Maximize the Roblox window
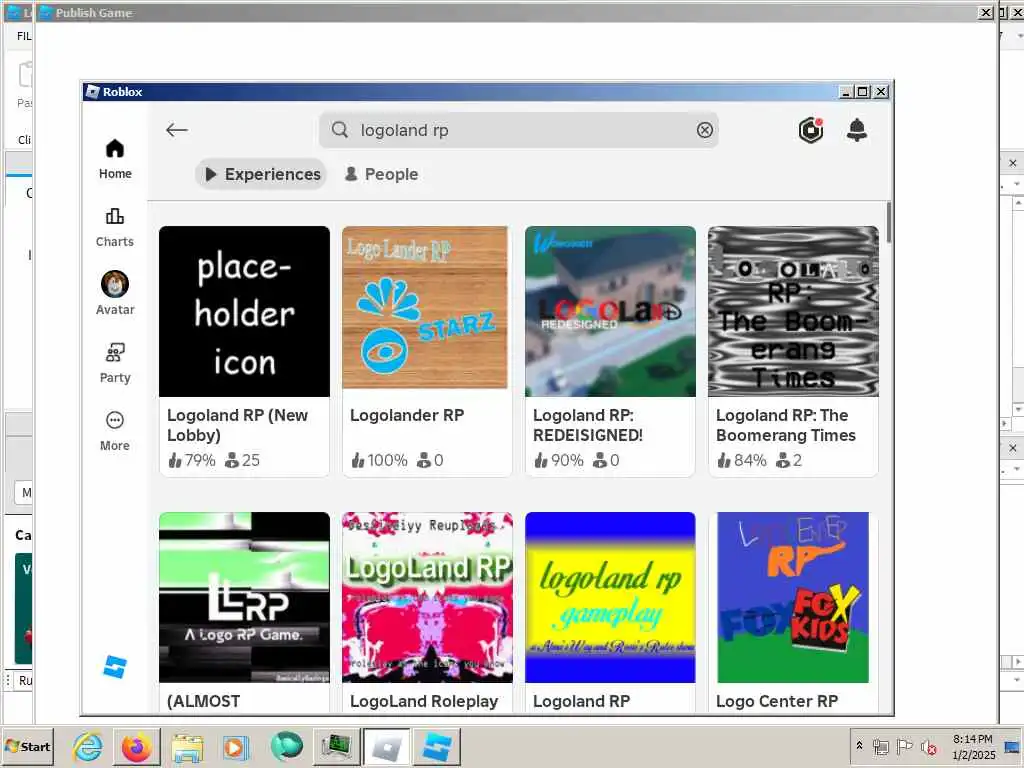Screen dimensions: 1024x768 click(x=863, y=92)
